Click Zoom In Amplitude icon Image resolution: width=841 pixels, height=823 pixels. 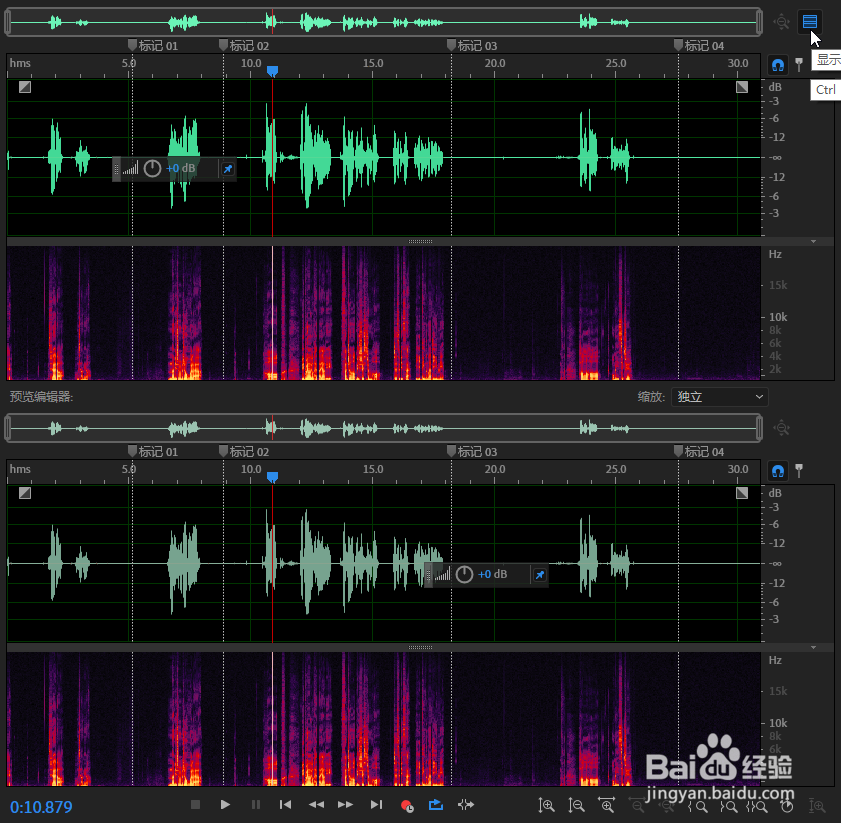(546, 805)
